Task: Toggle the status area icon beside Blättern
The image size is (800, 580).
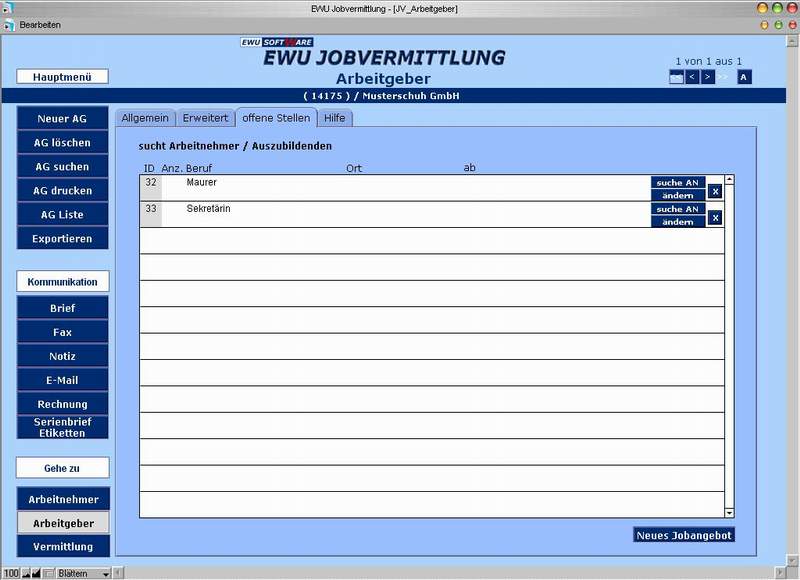Action: click(48, 573)
